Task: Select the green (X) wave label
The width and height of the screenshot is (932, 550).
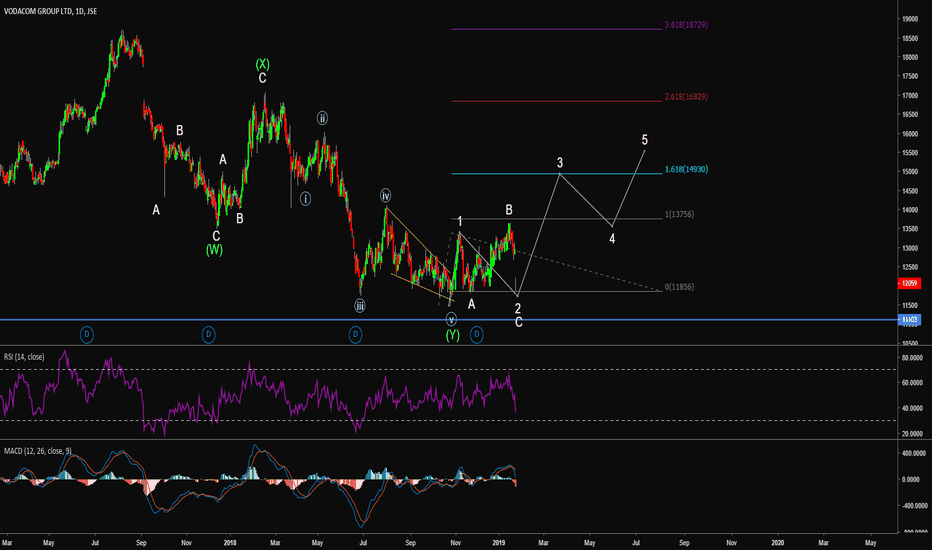Action: pyautogui.click(x=262, y=64)
